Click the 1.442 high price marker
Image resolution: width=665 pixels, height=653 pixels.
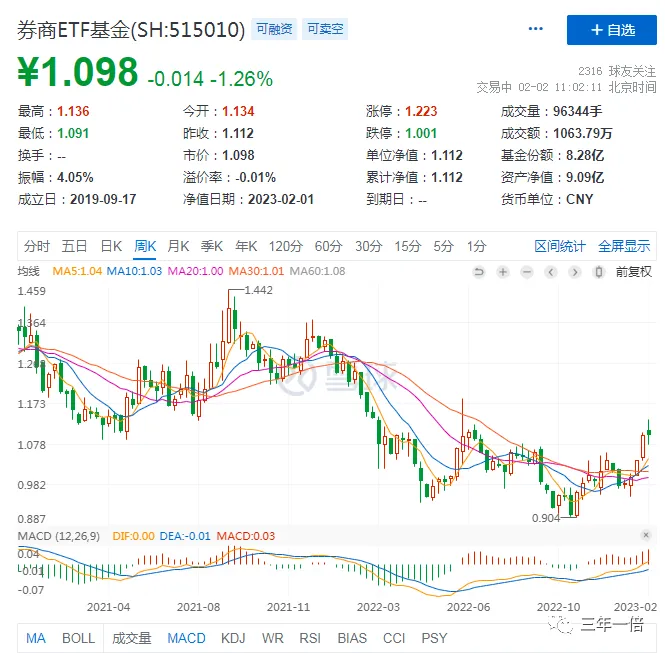(x=259, y=290)
